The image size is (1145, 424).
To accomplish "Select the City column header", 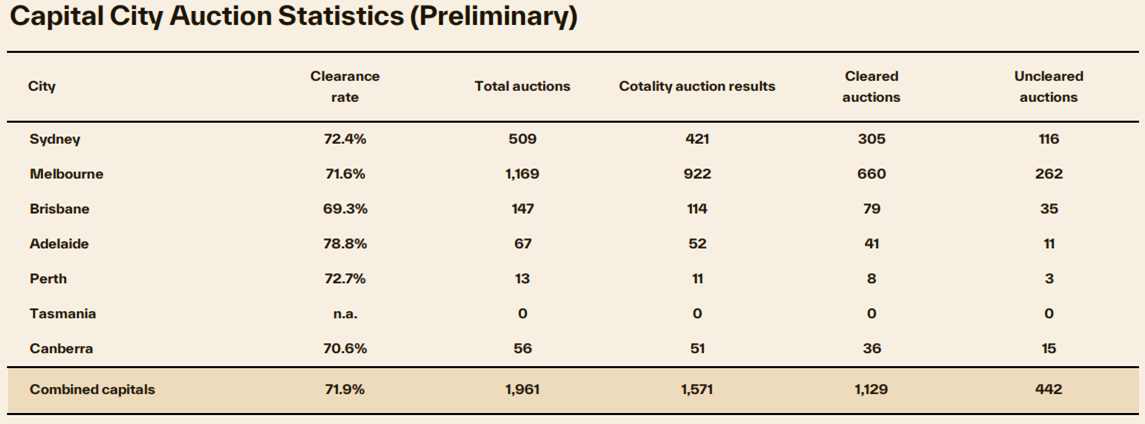I will tap(42, 86).
